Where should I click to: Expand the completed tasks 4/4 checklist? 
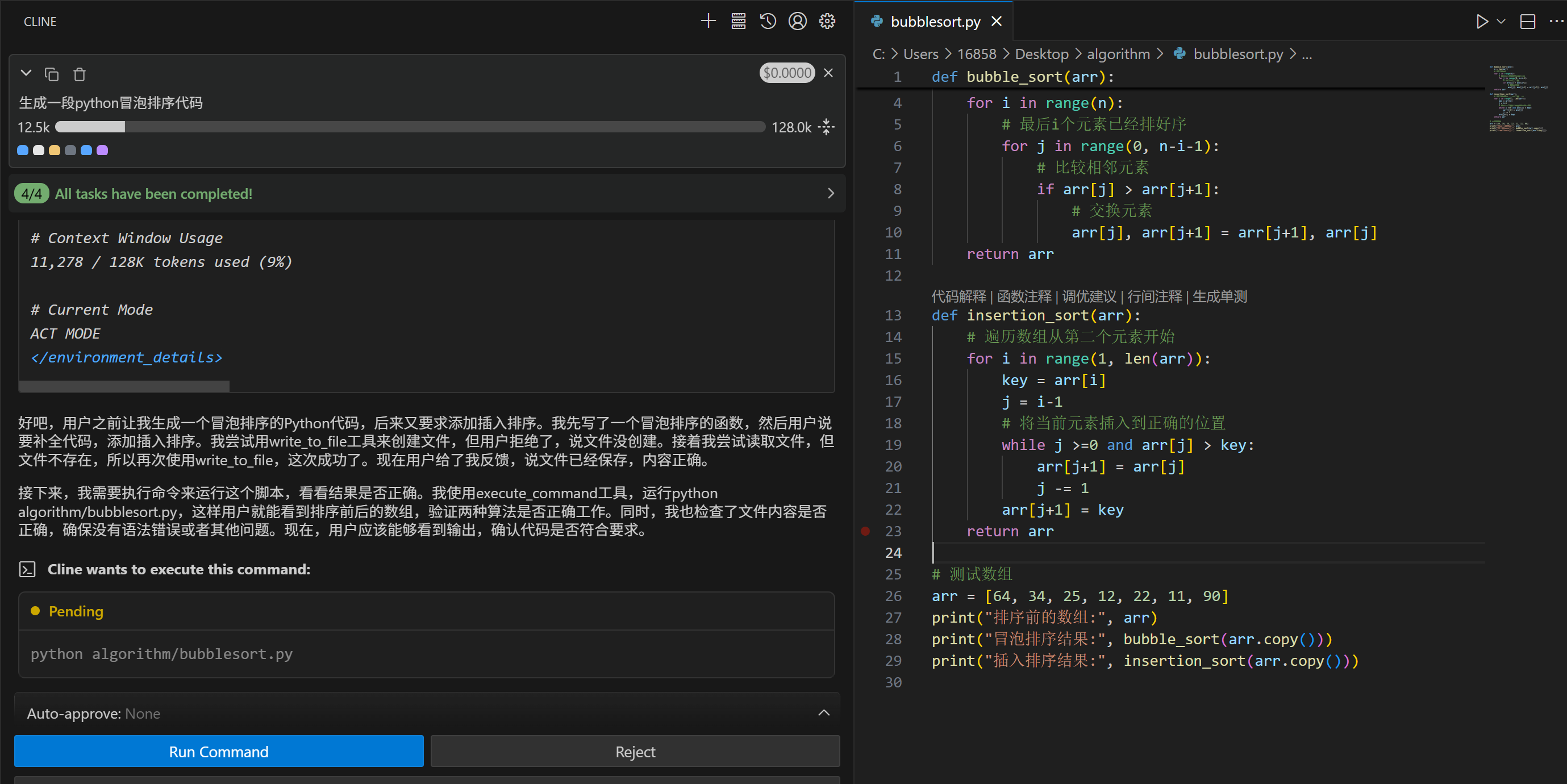tap(830, 193)
